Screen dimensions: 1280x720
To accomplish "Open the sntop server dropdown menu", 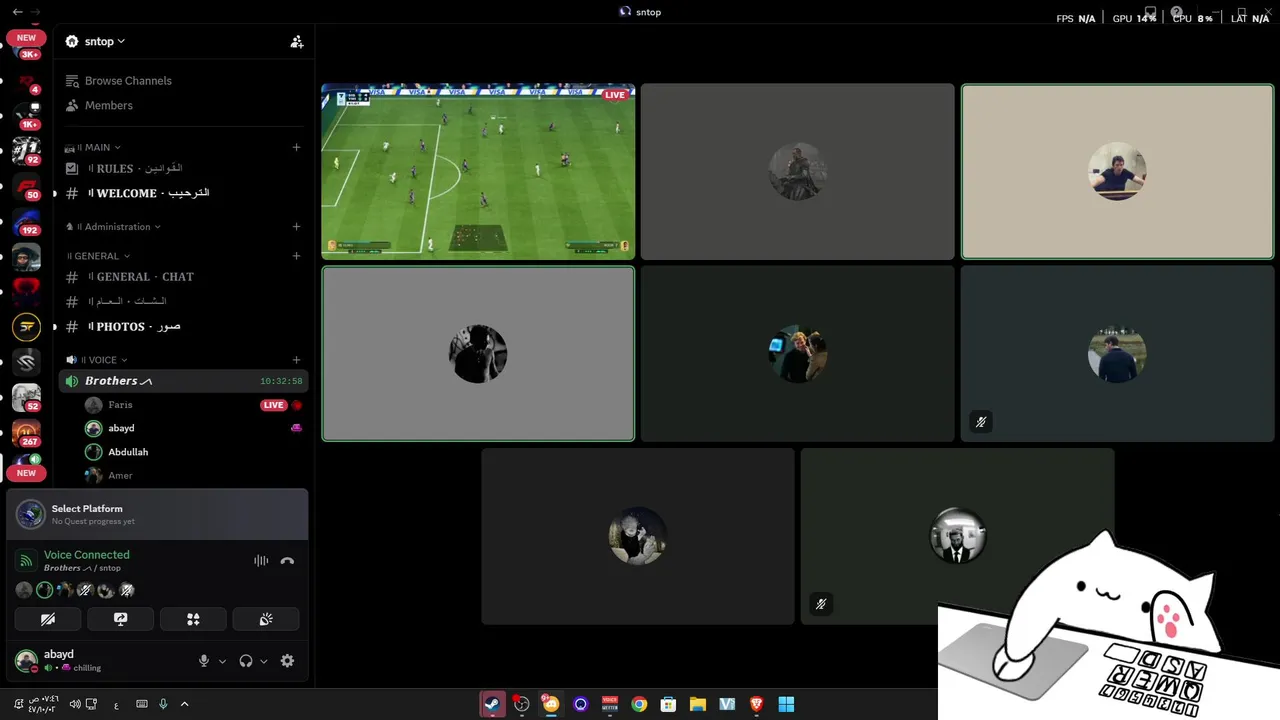I will (x=95, y=42).
